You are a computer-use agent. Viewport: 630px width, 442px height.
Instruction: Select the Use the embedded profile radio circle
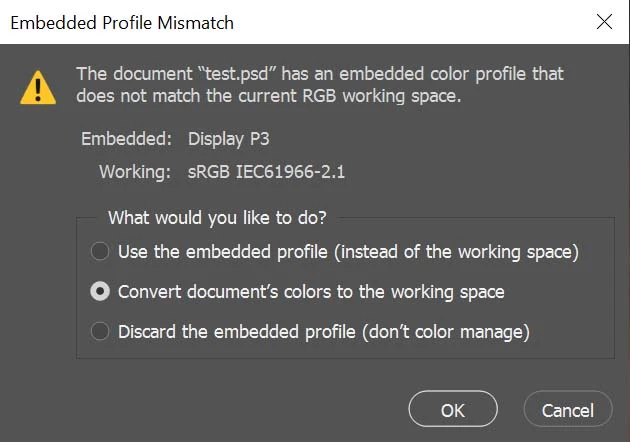pos(100,252)
